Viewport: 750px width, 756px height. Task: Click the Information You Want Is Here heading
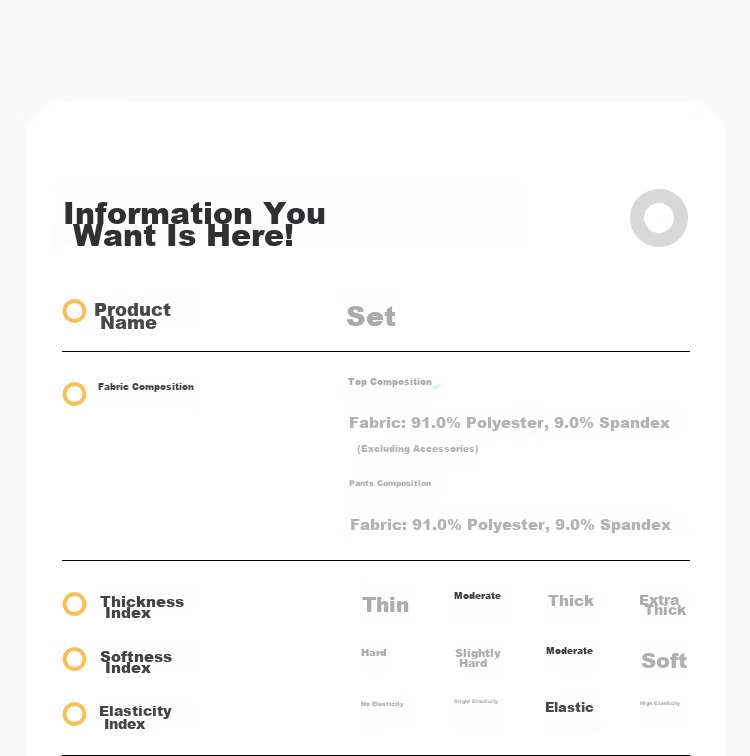(x=195, y=224)
